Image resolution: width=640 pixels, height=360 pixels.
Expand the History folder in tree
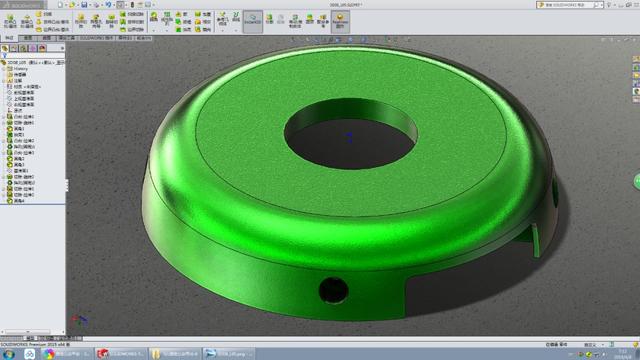point(4,69)
